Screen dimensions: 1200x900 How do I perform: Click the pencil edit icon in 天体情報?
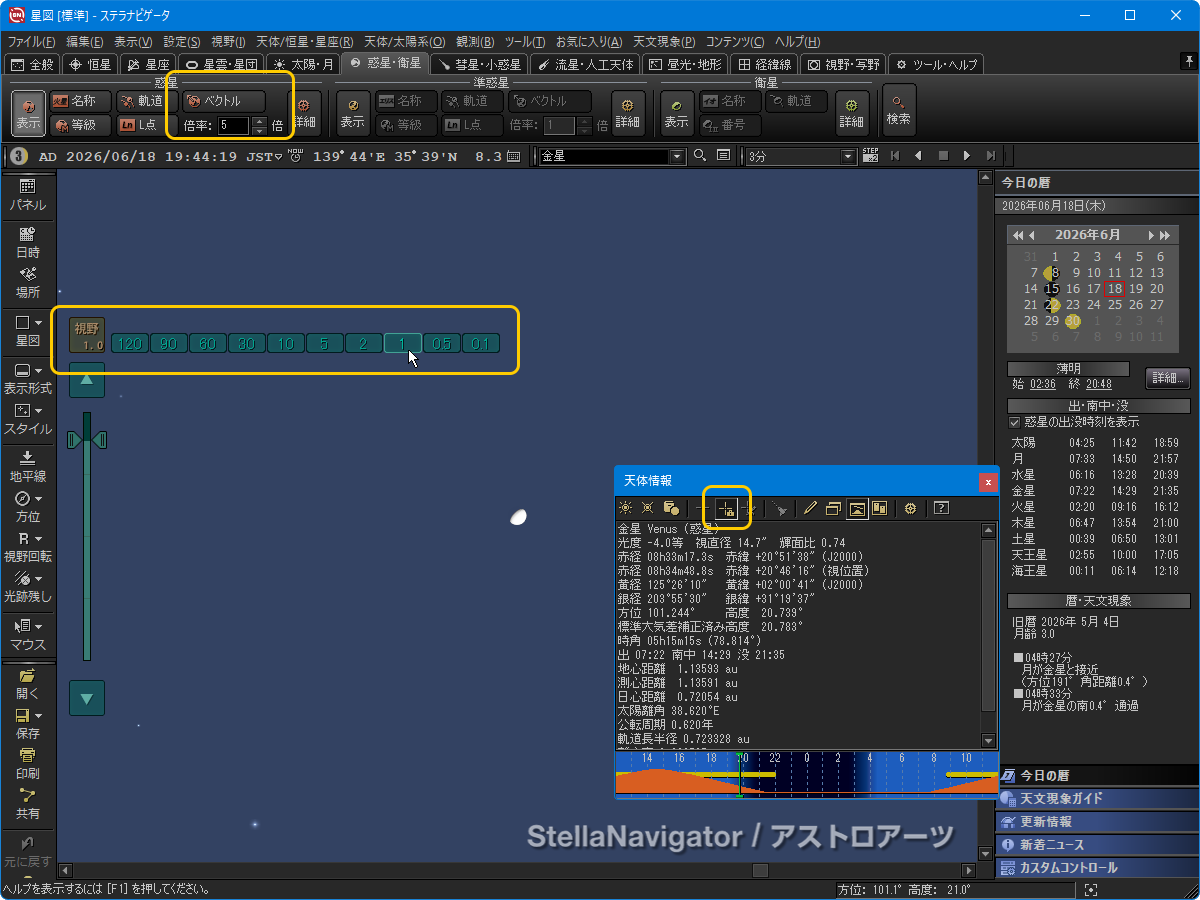click(x=810, y=509)
